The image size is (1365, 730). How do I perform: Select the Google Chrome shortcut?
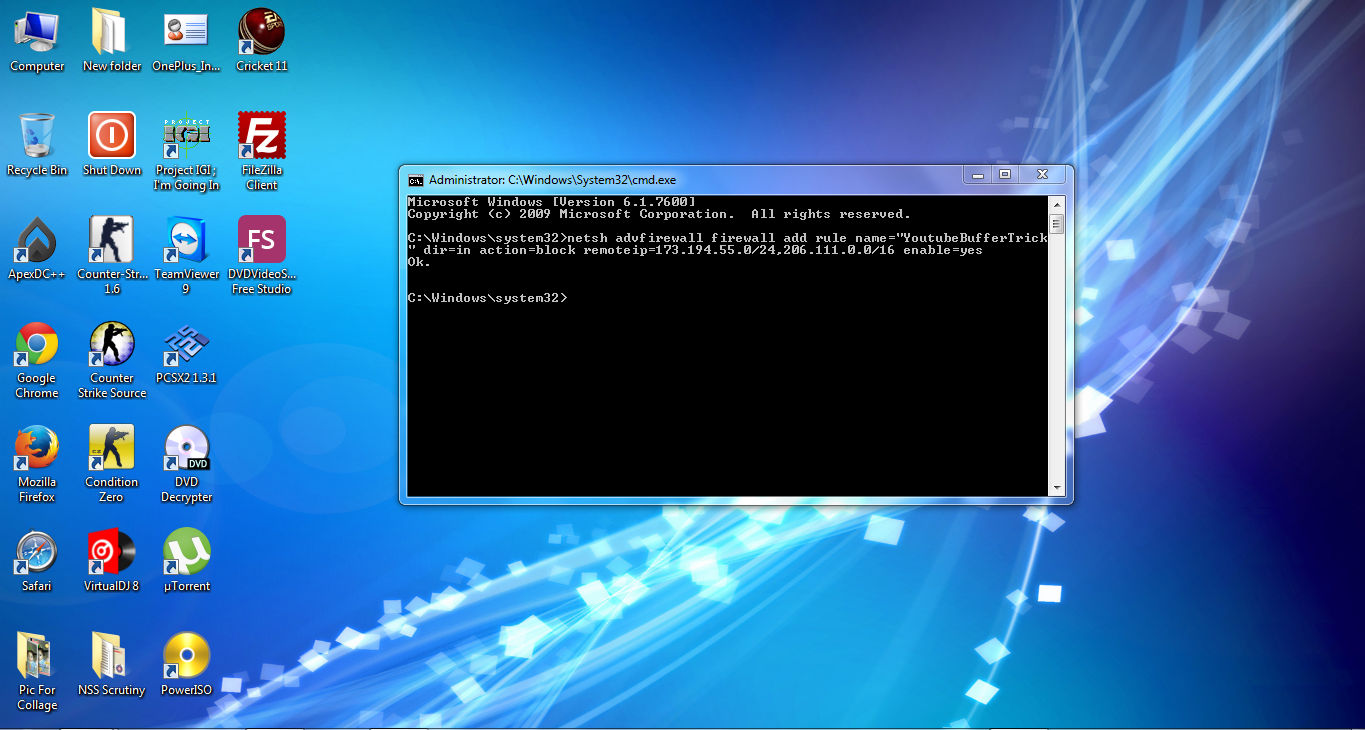[x=37, y=360]
